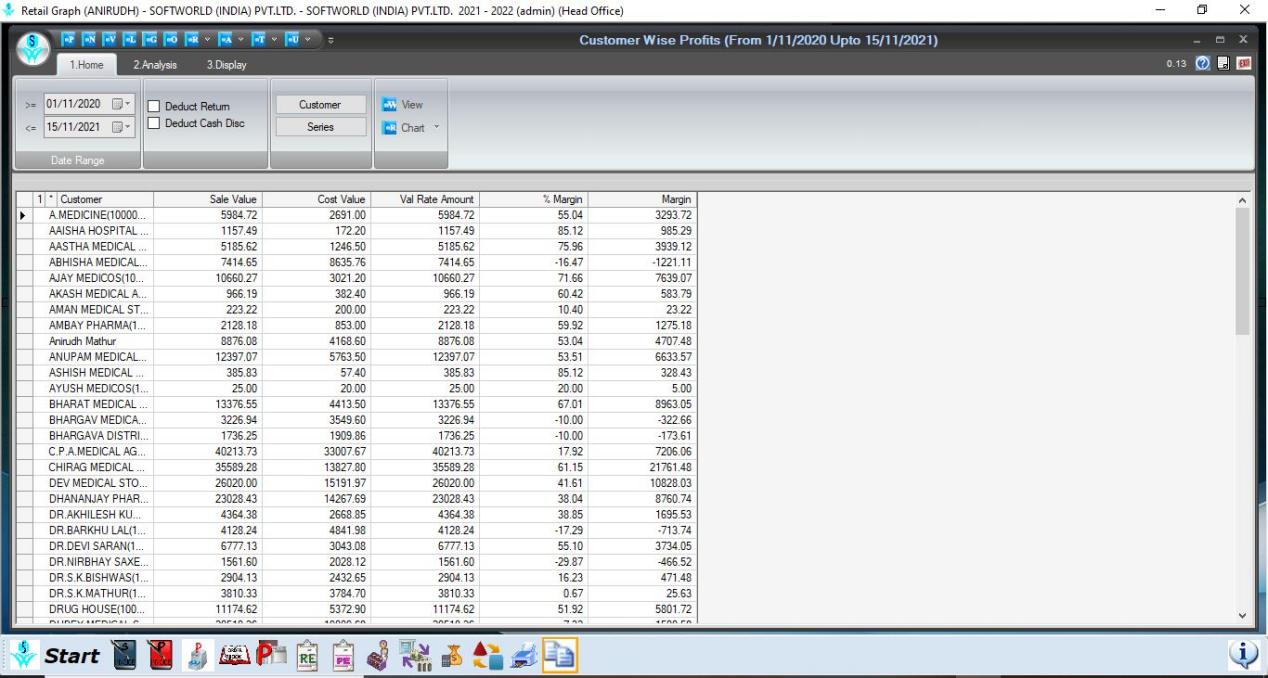Sort by the Cost Value column header
This screenshot has height=678, width=1268.
click(x=316, y=199)
